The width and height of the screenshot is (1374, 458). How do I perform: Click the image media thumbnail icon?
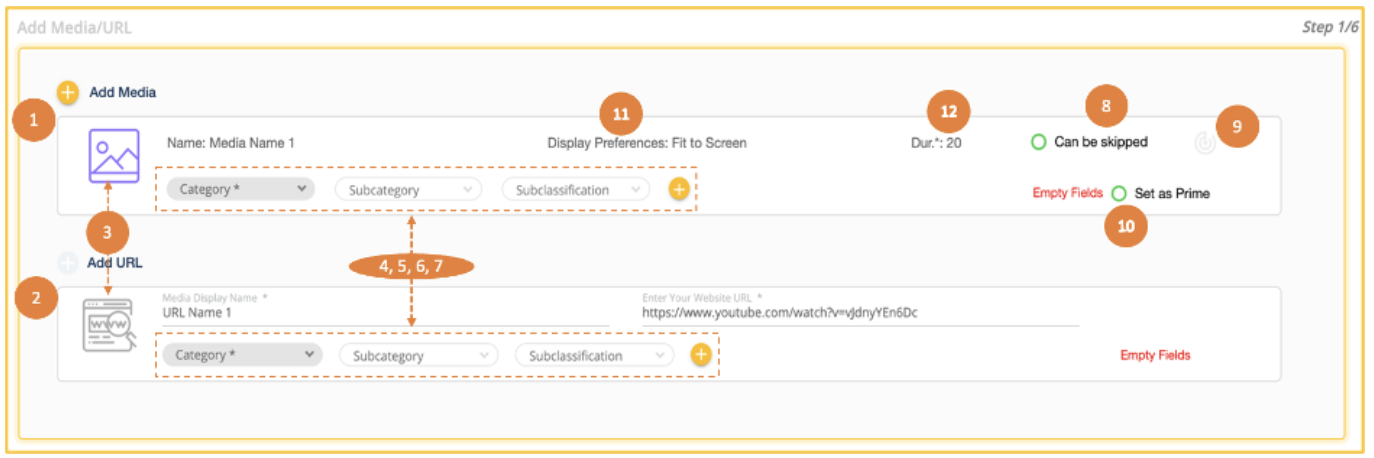(x=113, y=155)
